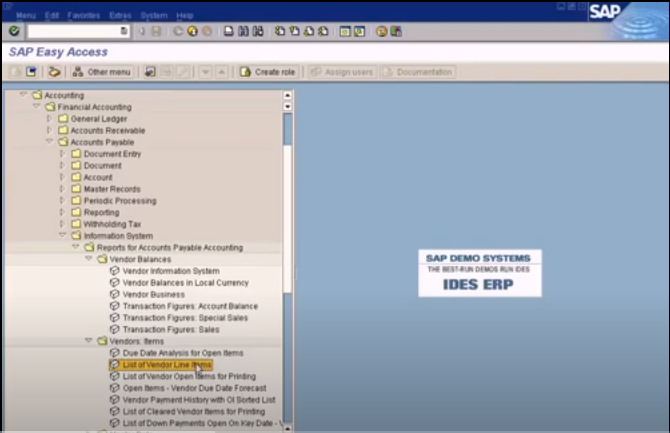Collapse the Accounts Payable folder
This screenshot has width=670, height=433.
50,141
